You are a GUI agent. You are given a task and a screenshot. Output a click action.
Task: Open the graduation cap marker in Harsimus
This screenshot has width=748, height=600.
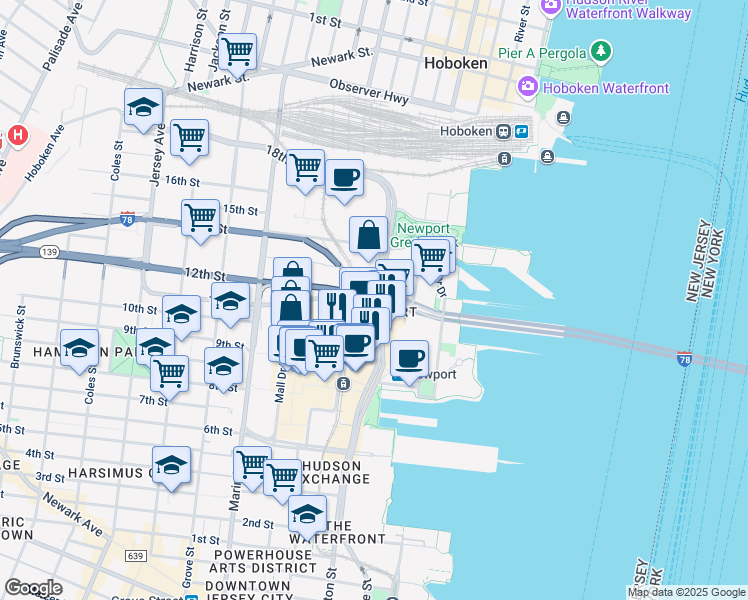[172, 466]
